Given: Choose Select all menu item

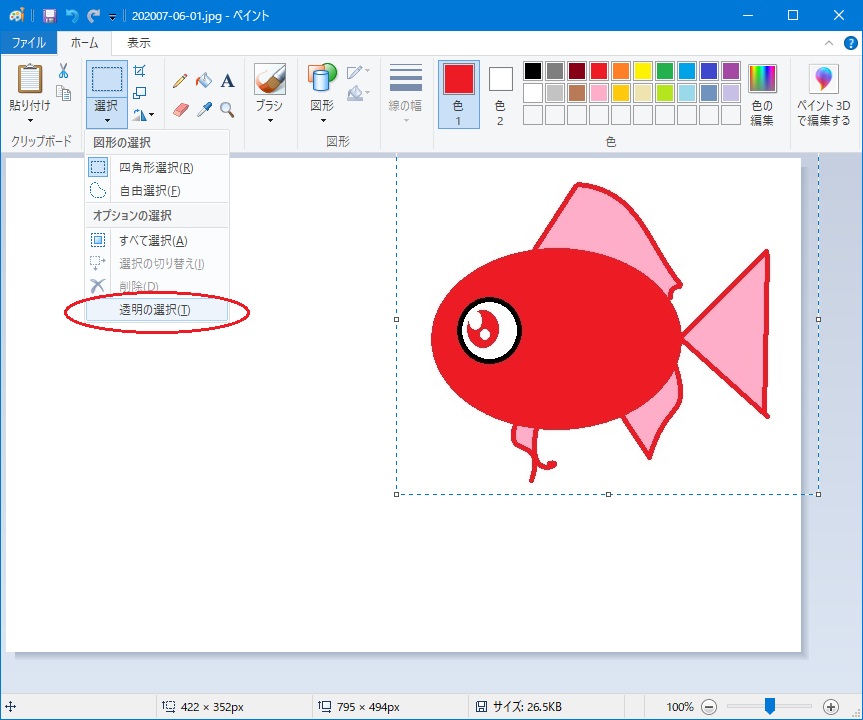Looking at the screenshot, I should pos(157,241).
